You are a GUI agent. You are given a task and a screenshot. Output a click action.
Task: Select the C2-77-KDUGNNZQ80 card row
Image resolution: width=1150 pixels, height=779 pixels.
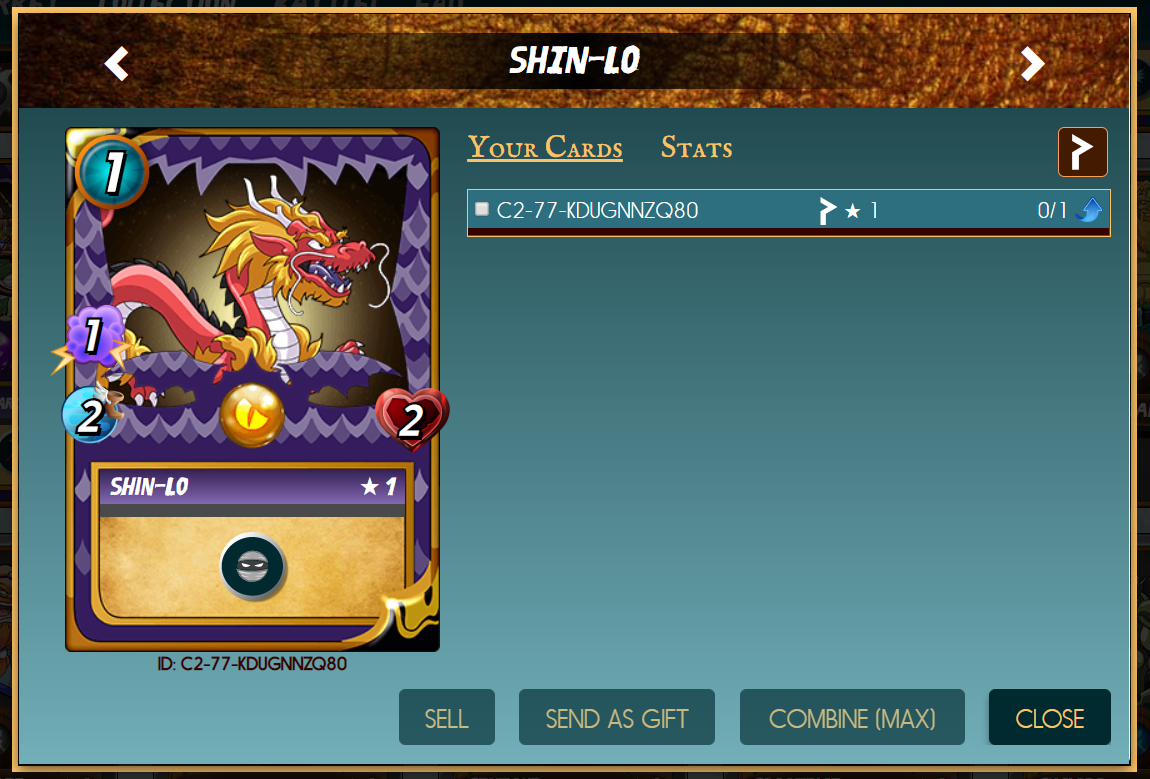coord(788,213)
